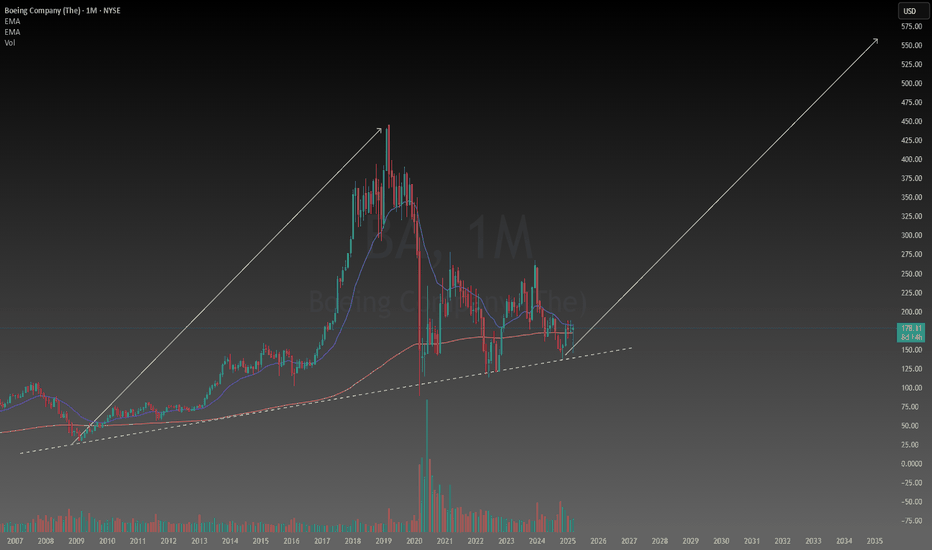Click the 2022 time axis label
The height and width of the screenshot is (550, 932).
476,541
